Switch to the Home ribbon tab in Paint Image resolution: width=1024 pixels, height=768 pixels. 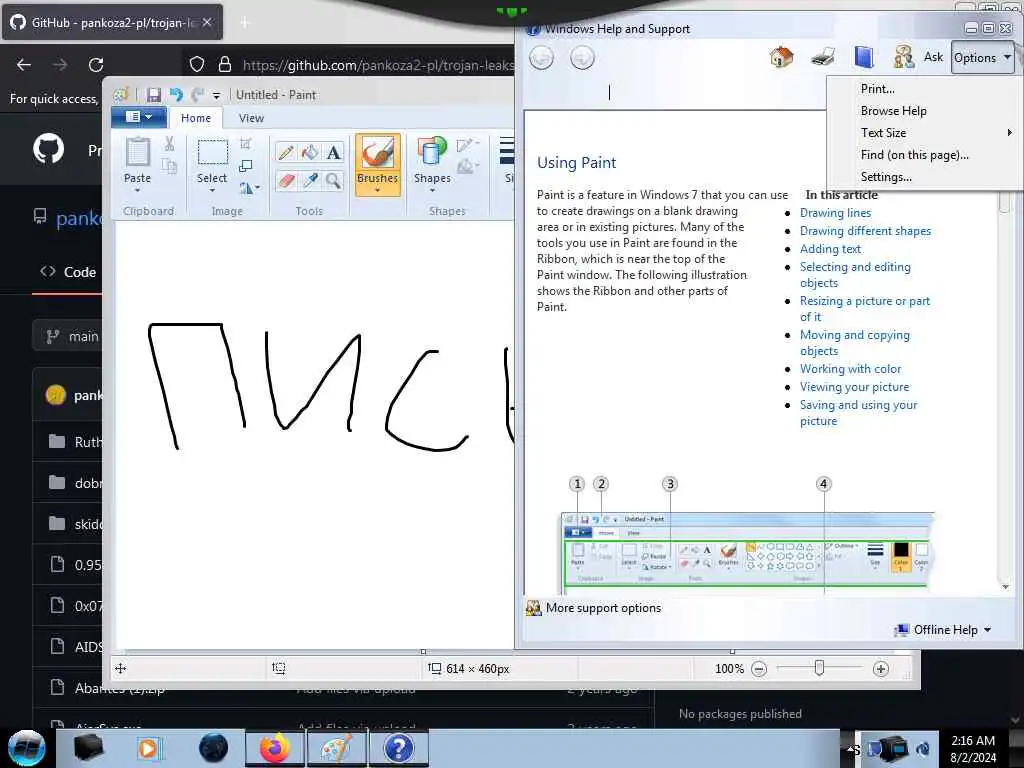[196, 118]
